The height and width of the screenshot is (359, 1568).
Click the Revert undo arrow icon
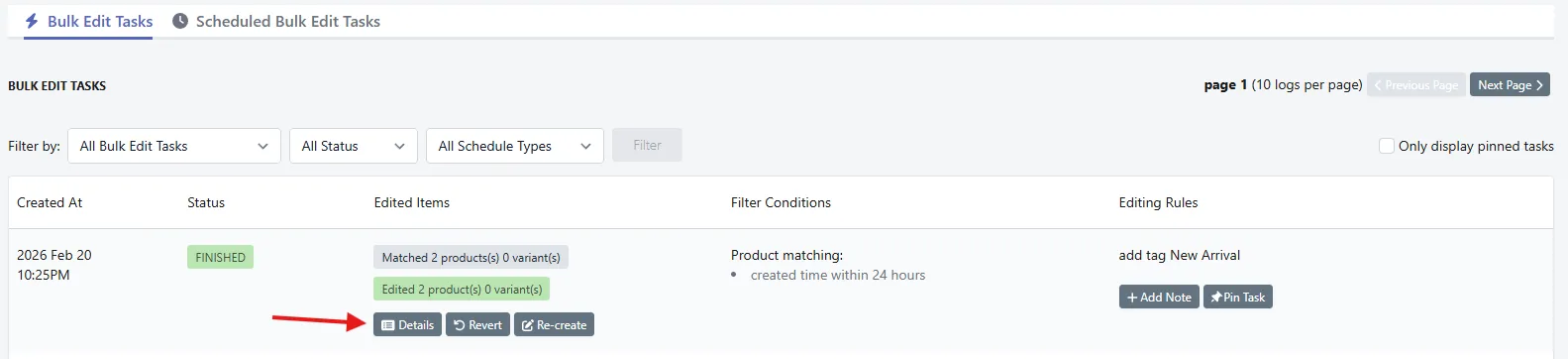(x=460, y=325)
